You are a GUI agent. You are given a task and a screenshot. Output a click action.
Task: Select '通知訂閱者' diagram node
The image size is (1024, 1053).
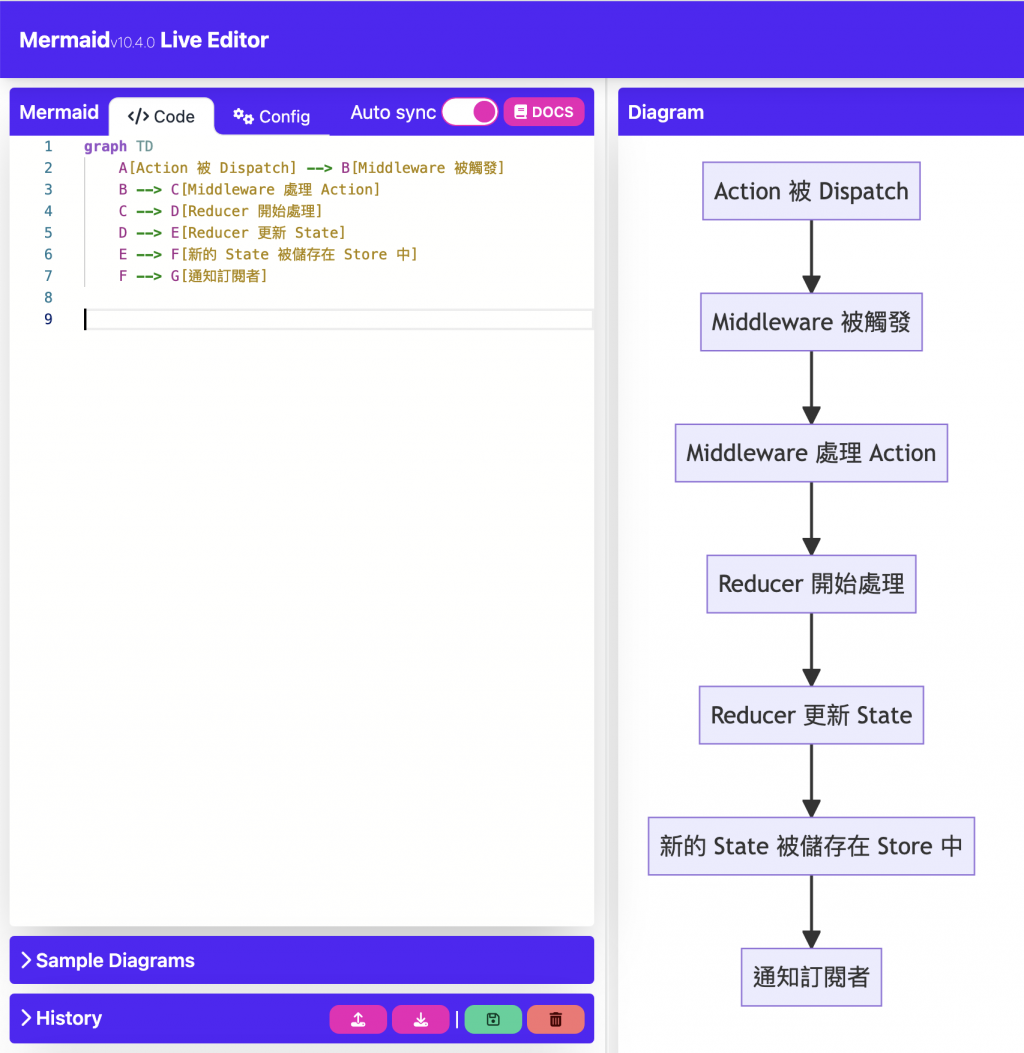[x=811, y=977]
